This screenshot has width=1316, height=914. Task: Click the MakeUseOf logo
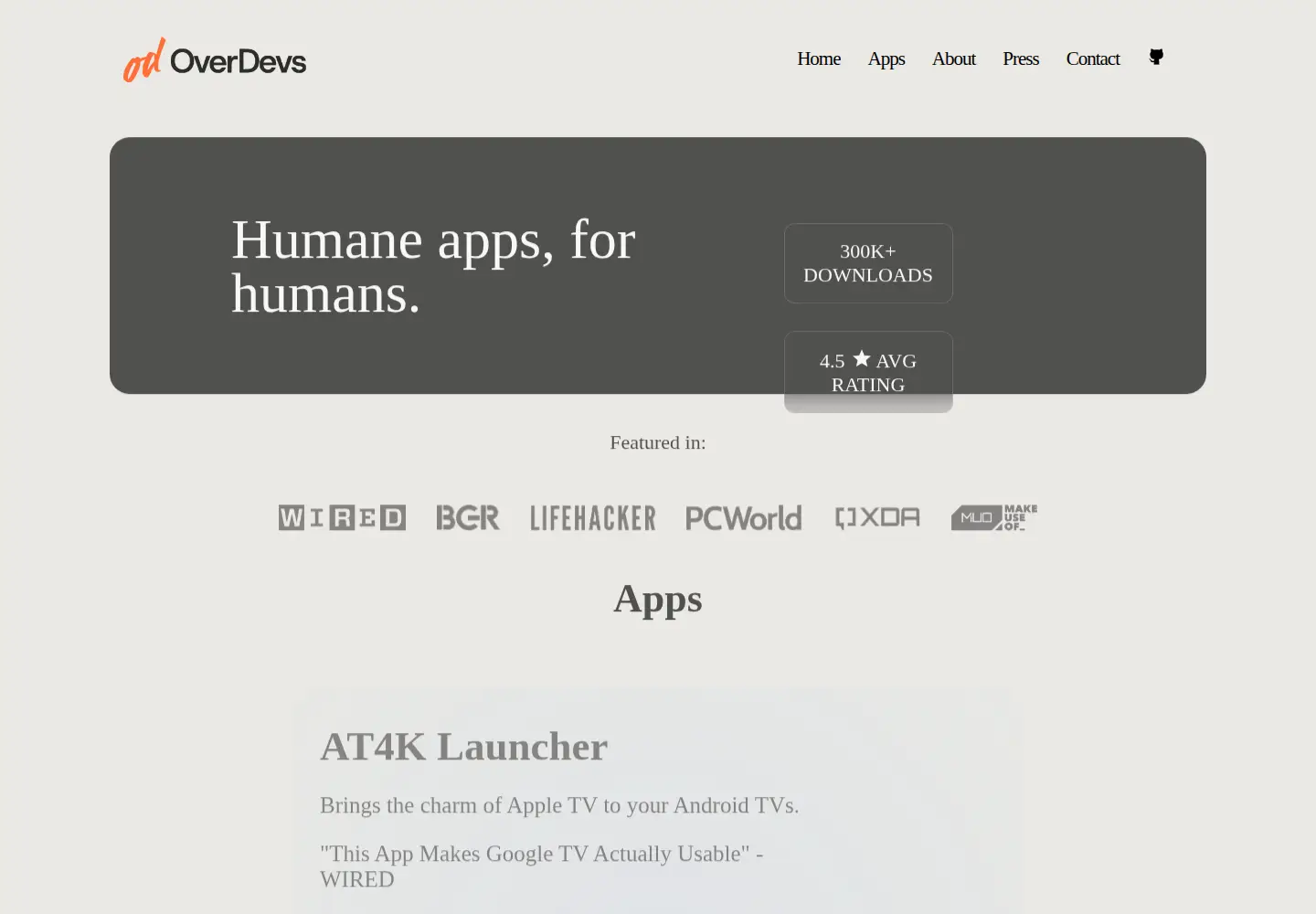(x=994, y=518)
